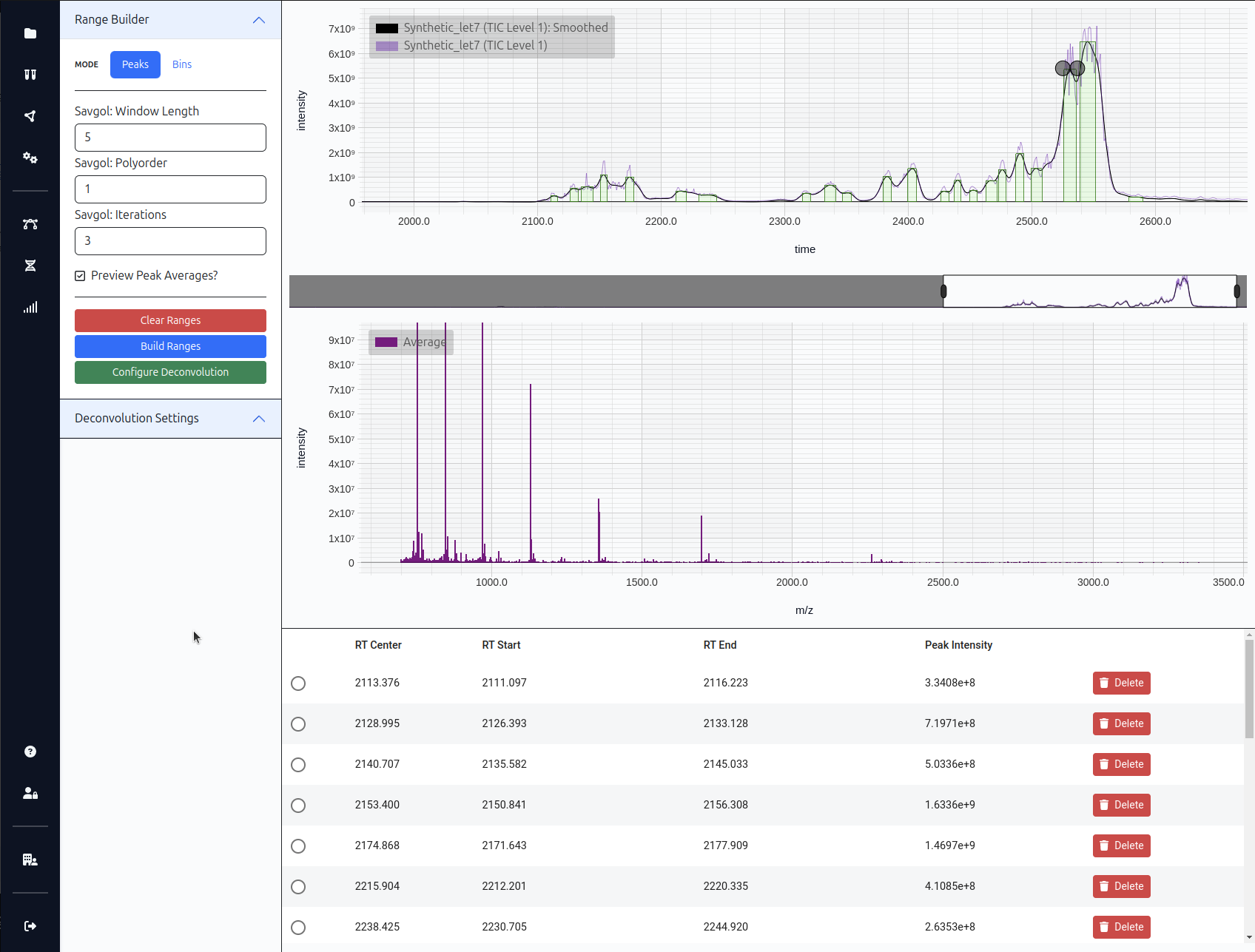Screen dimensions: 1255x952
Task: Click the table scrollbar down arrow
Action: pyautogui.click(x=1249, y=937)
